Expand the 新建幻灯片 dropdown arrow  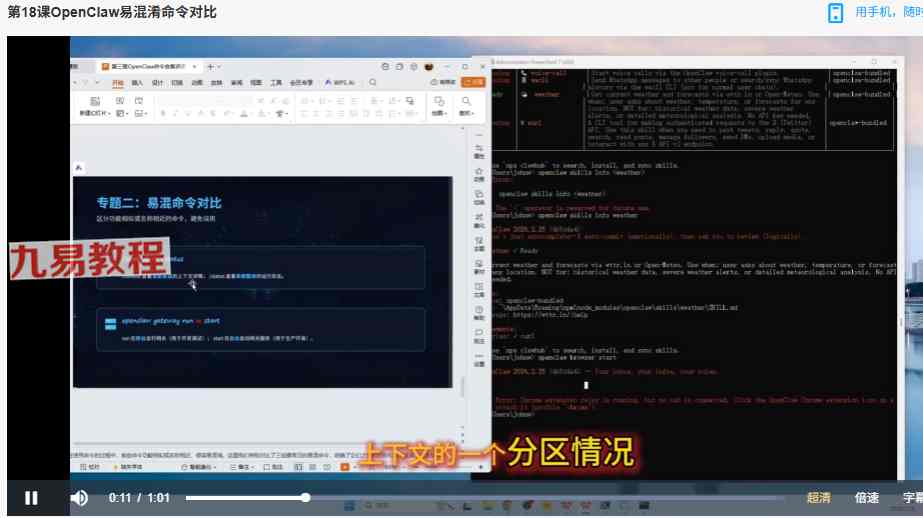point(109,114)
